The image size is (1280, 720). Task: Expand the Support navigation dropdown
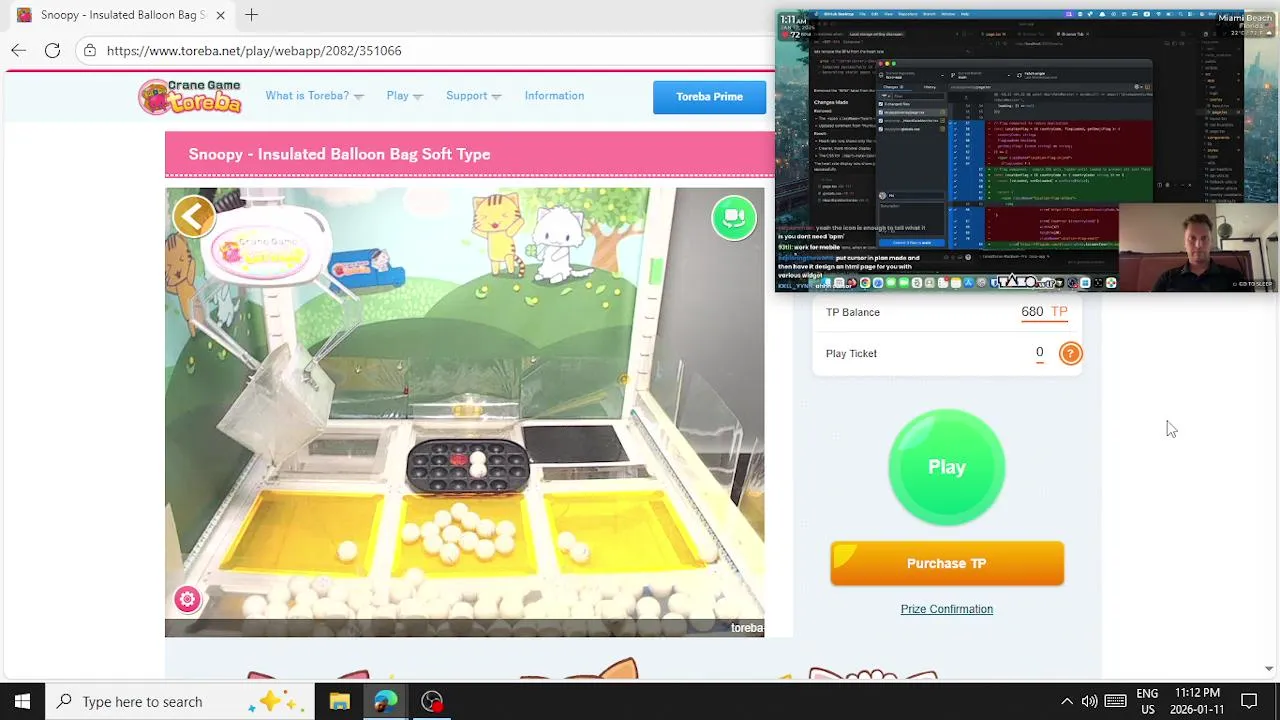(x=474, y=96)
